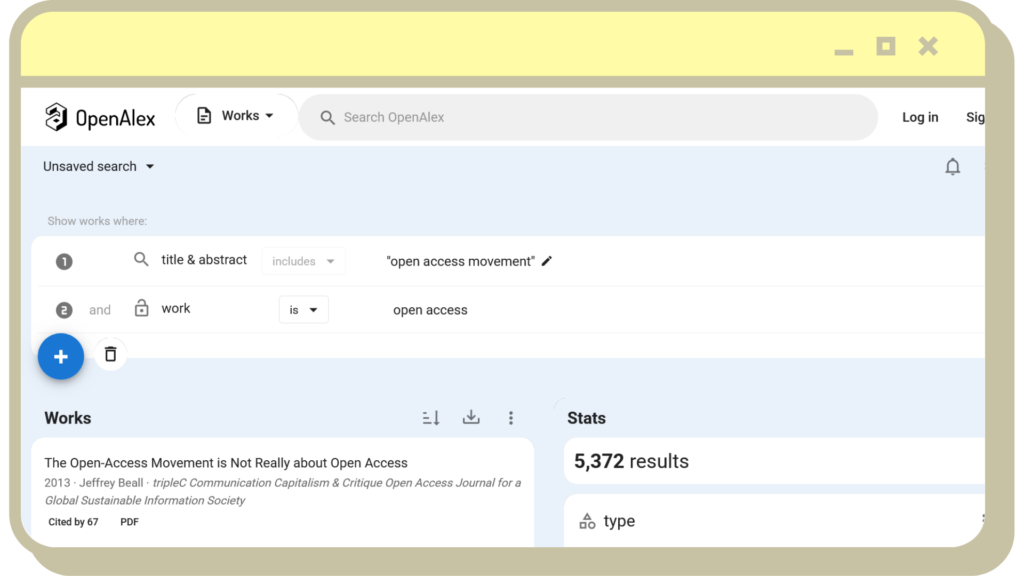This screenshot has height=576, width=1024.
Task: Click the OpenAlex logo icon
Action: tap(57, 117)
